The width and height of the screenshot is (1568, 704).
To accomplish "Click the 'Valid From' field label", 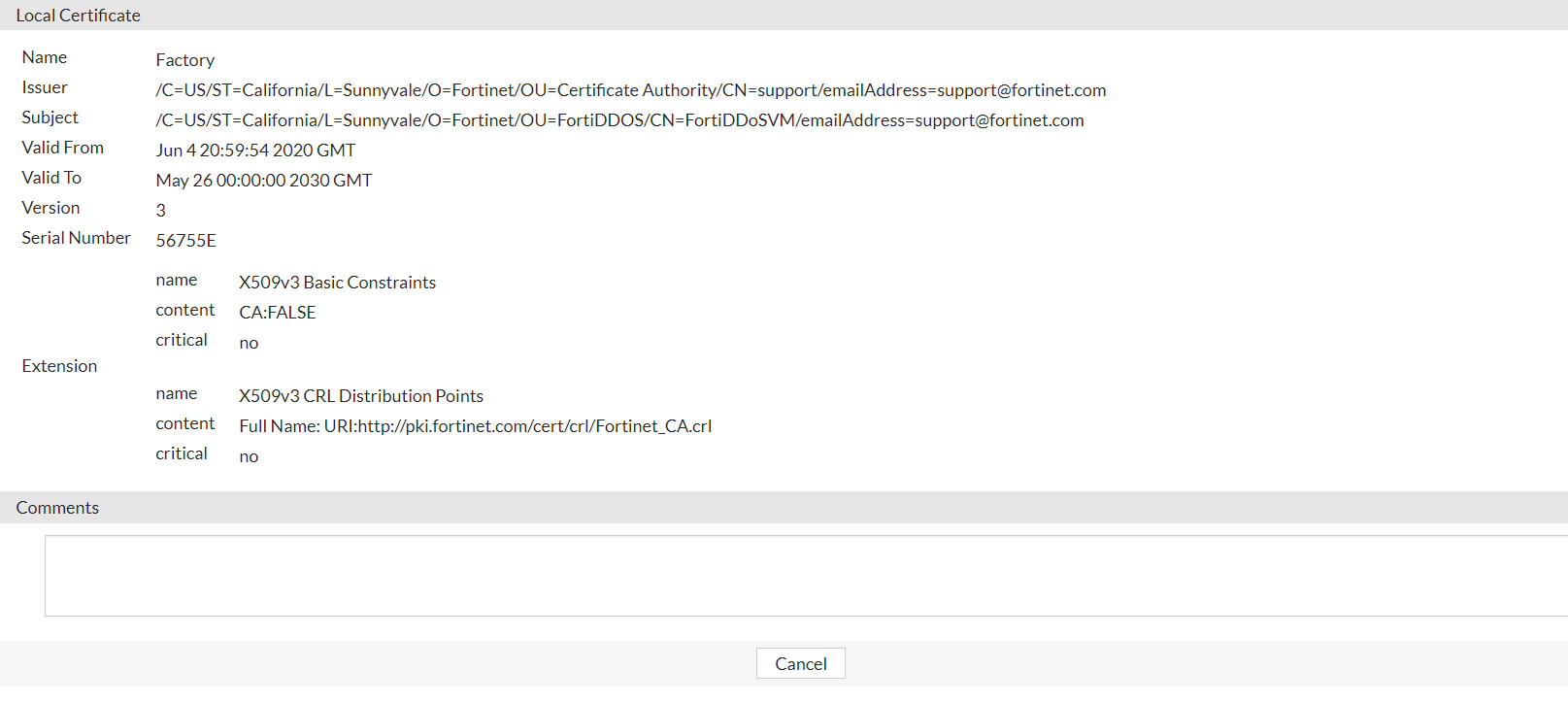I will (62, 148).
